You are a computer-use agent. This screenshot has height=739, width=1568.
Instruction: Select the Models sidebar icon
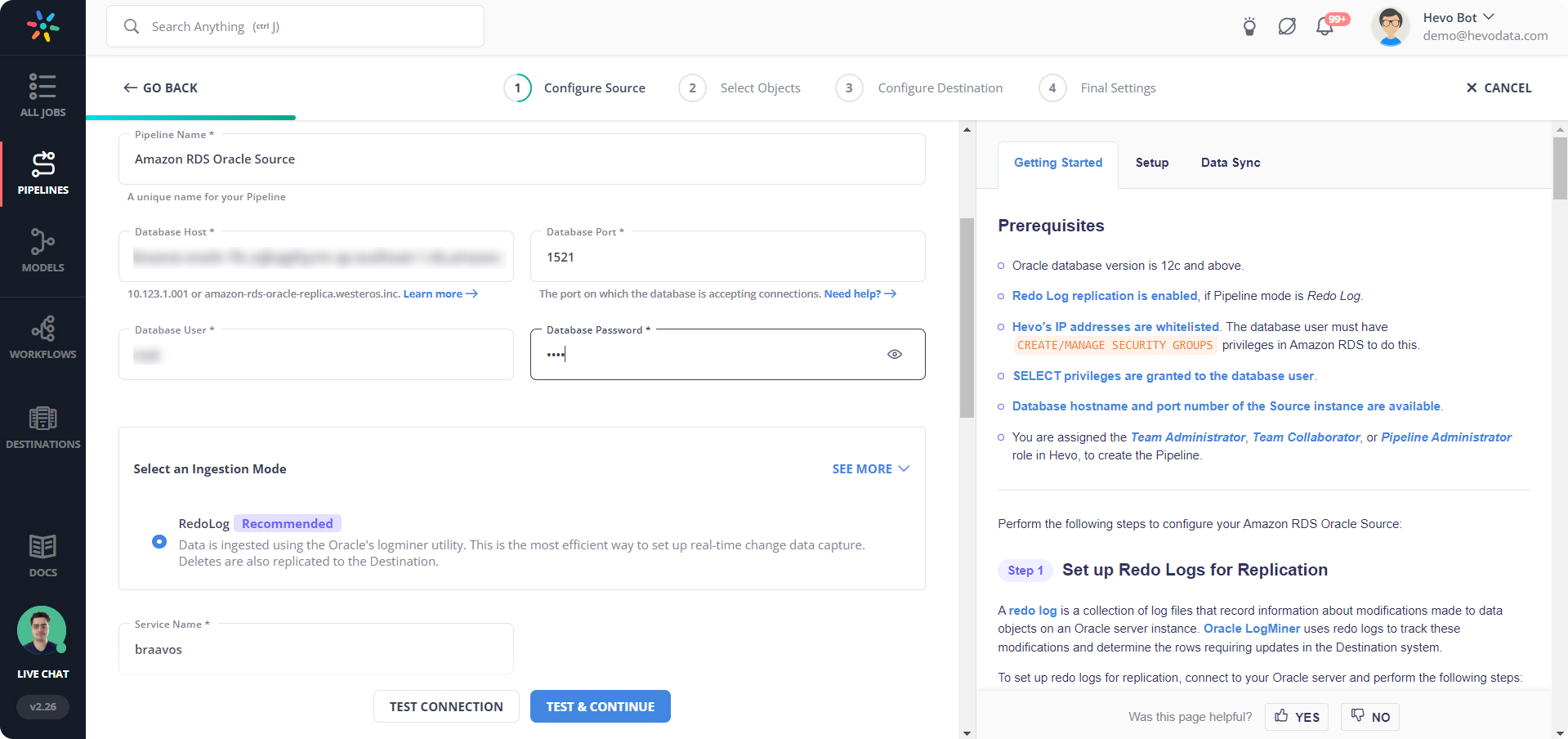(x=42, y=249)
